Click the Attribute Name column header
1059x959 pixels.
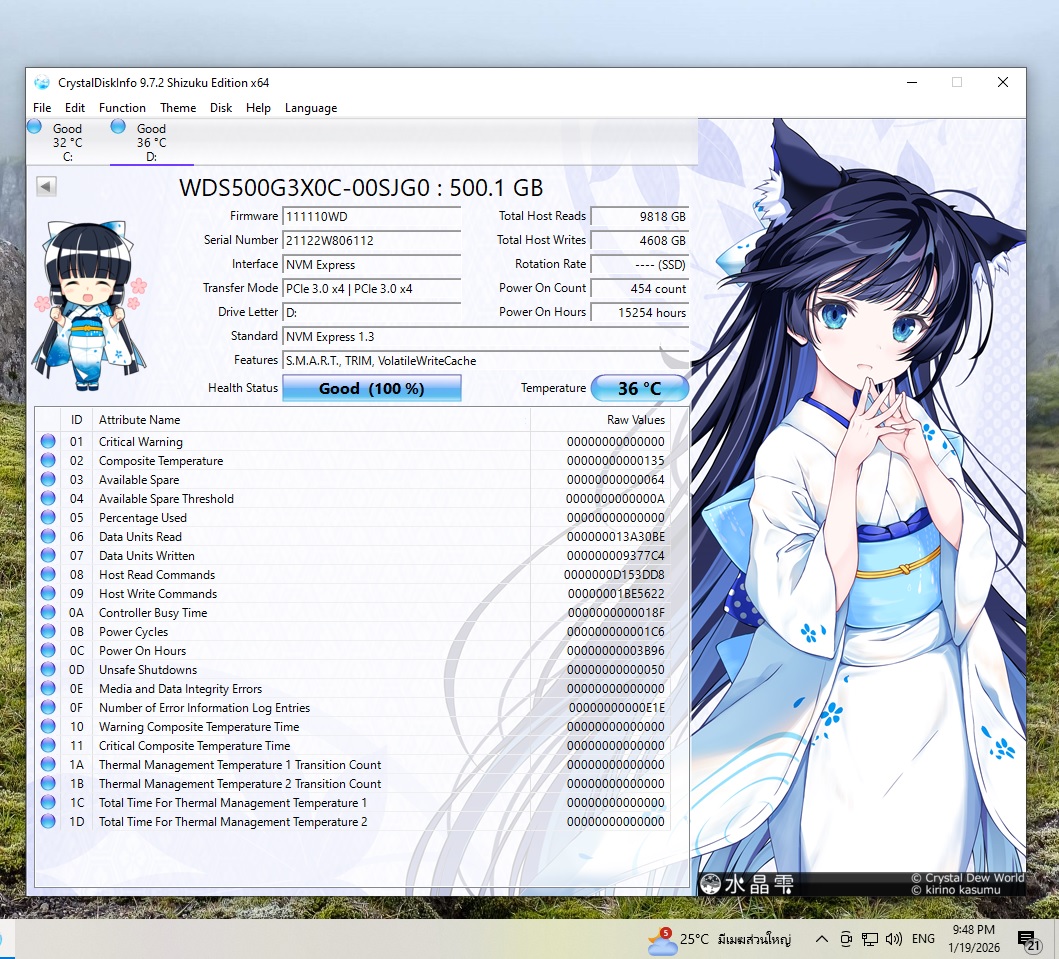[140, 420]
